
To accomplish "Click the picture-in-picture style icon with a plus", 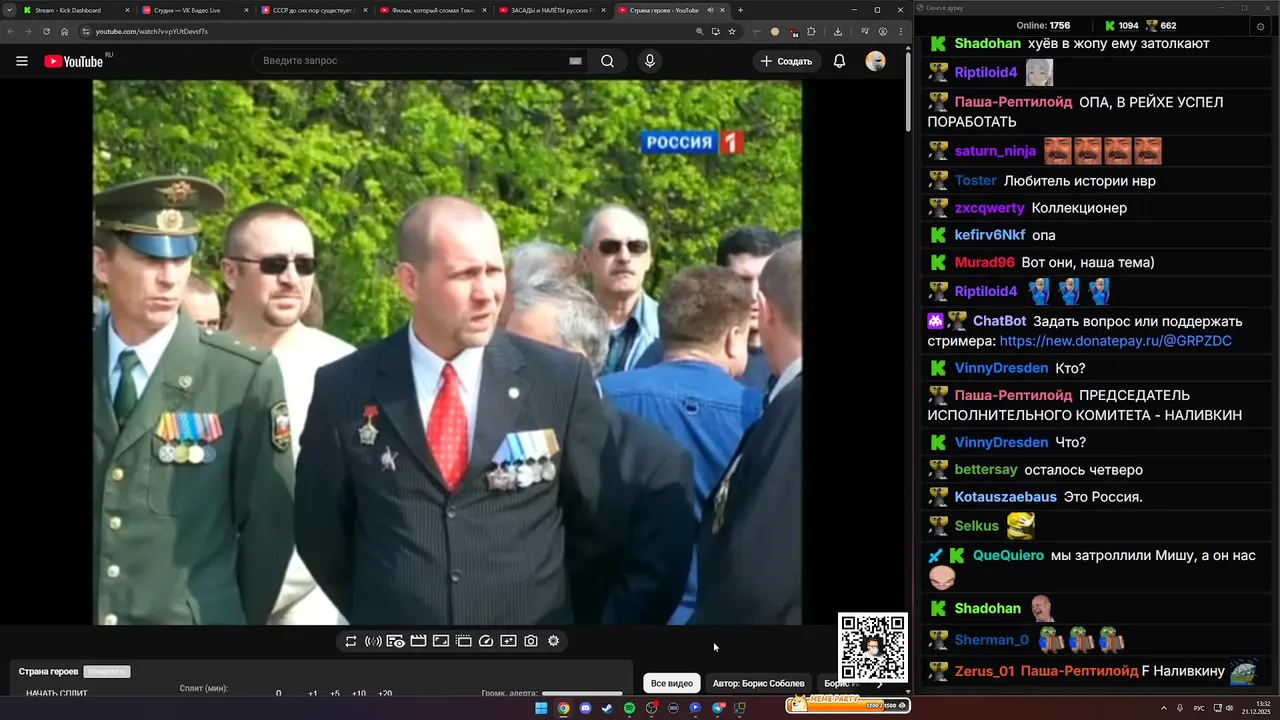I will [x=508, y=641].
